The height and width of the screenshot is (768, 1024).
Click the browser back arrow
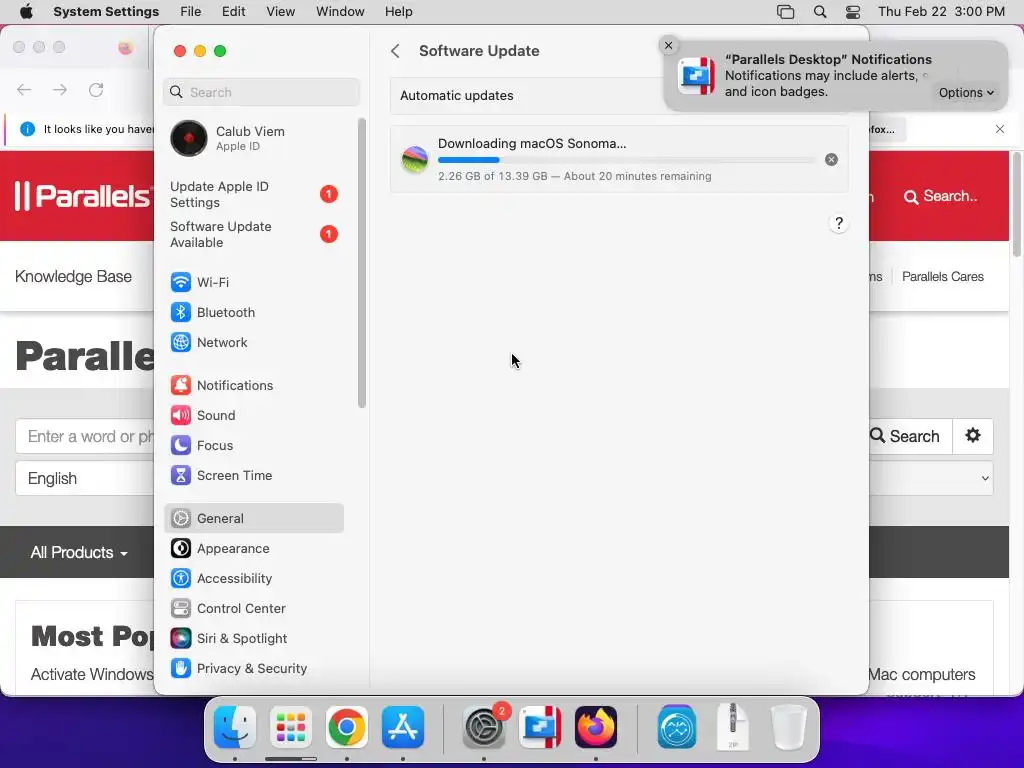tap(24, 90)
